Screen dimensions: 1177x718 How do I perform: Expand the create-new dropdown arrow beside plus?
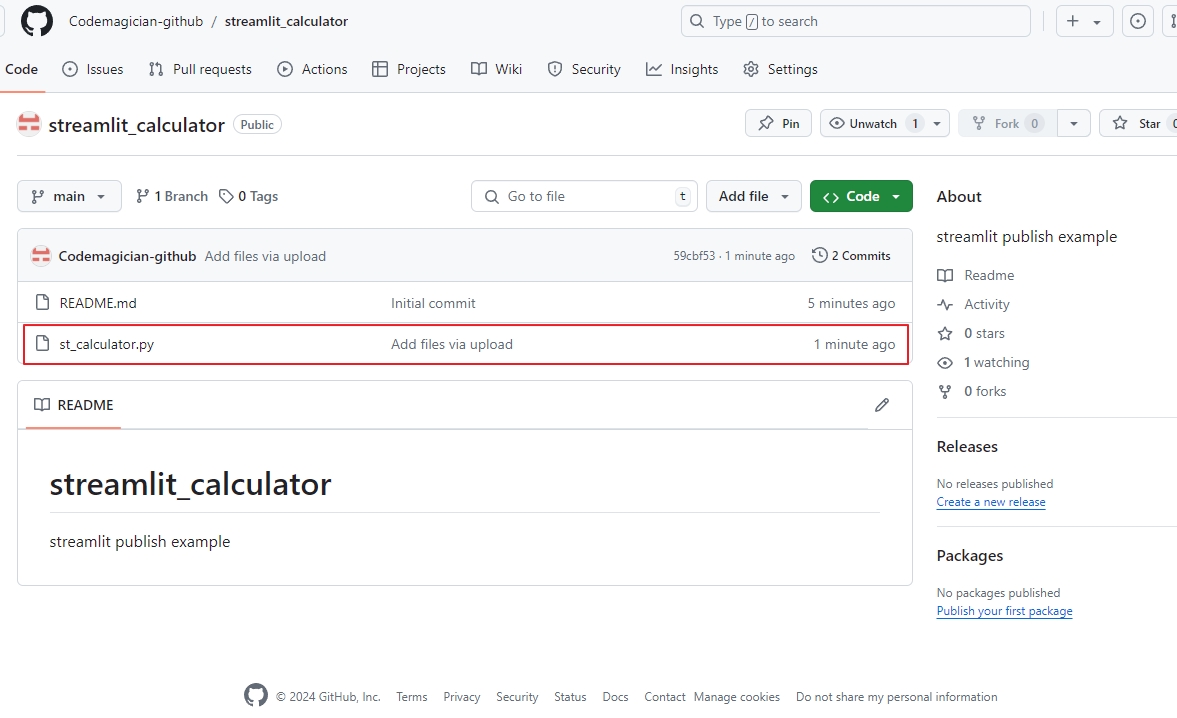pyautogui.click(x=1097, y=22)
